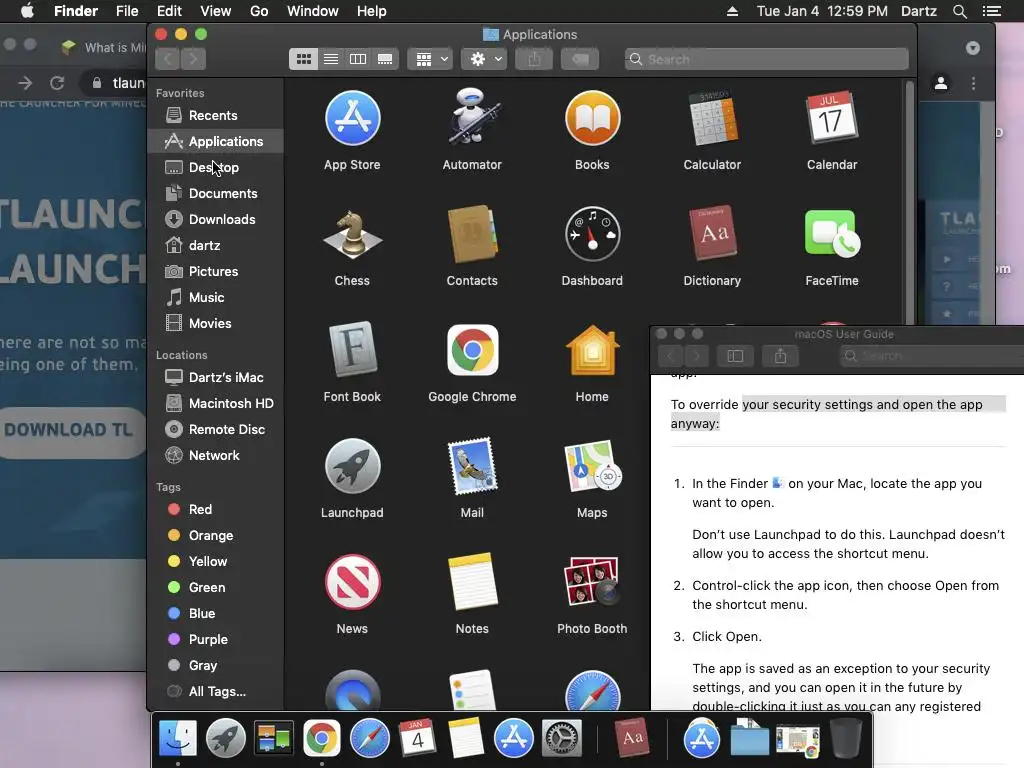The image size is (1024, 768).
Task: Open the Notes app in Applications folder
Action: 472,582
